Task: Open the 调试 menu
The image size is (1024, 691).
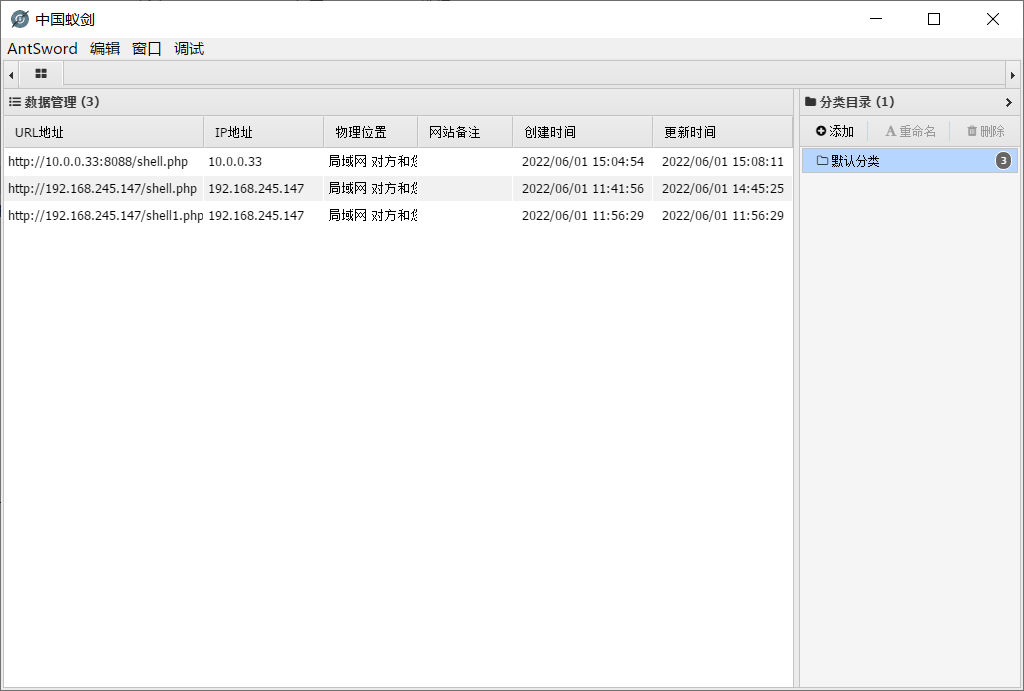Action: (x=189, y=48)
